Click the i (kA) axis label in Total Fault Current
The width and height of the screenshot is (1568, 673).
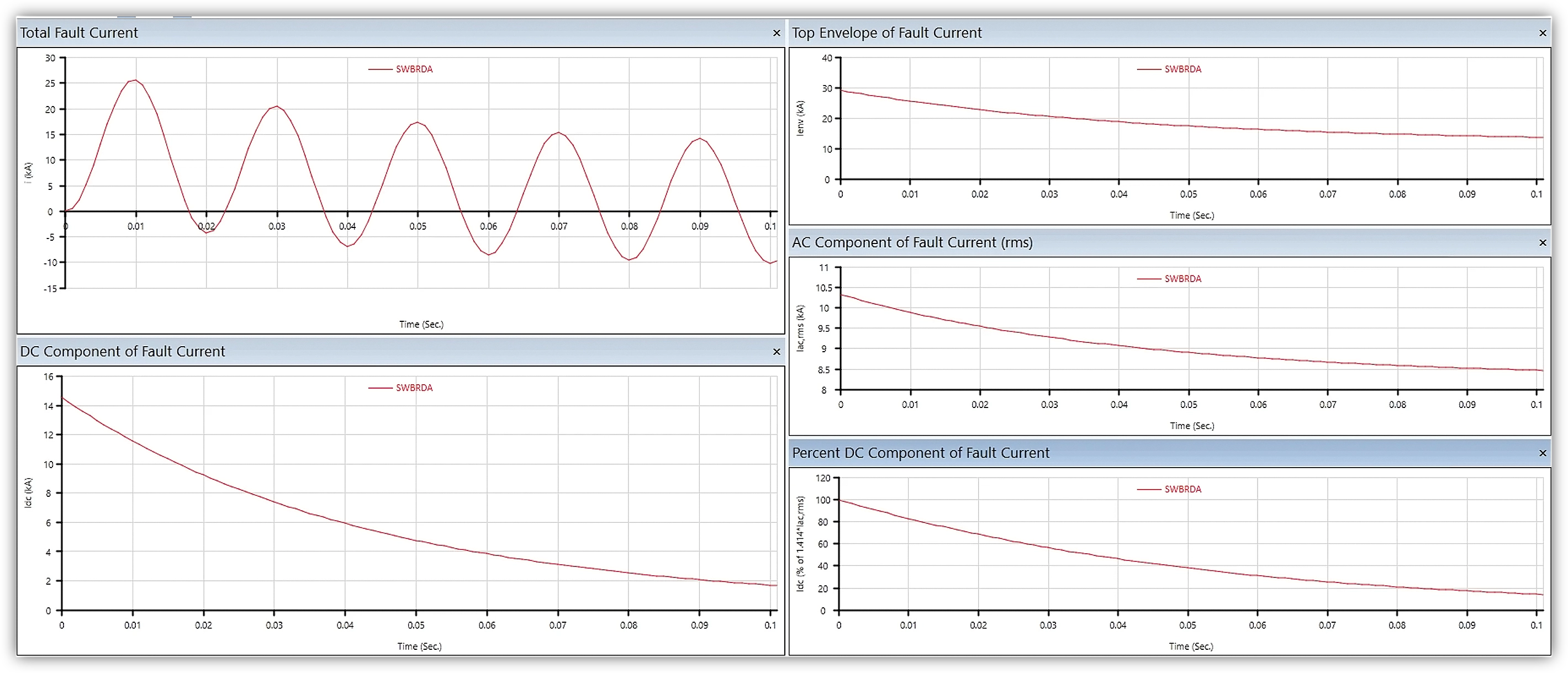click(x=28, y=173)
